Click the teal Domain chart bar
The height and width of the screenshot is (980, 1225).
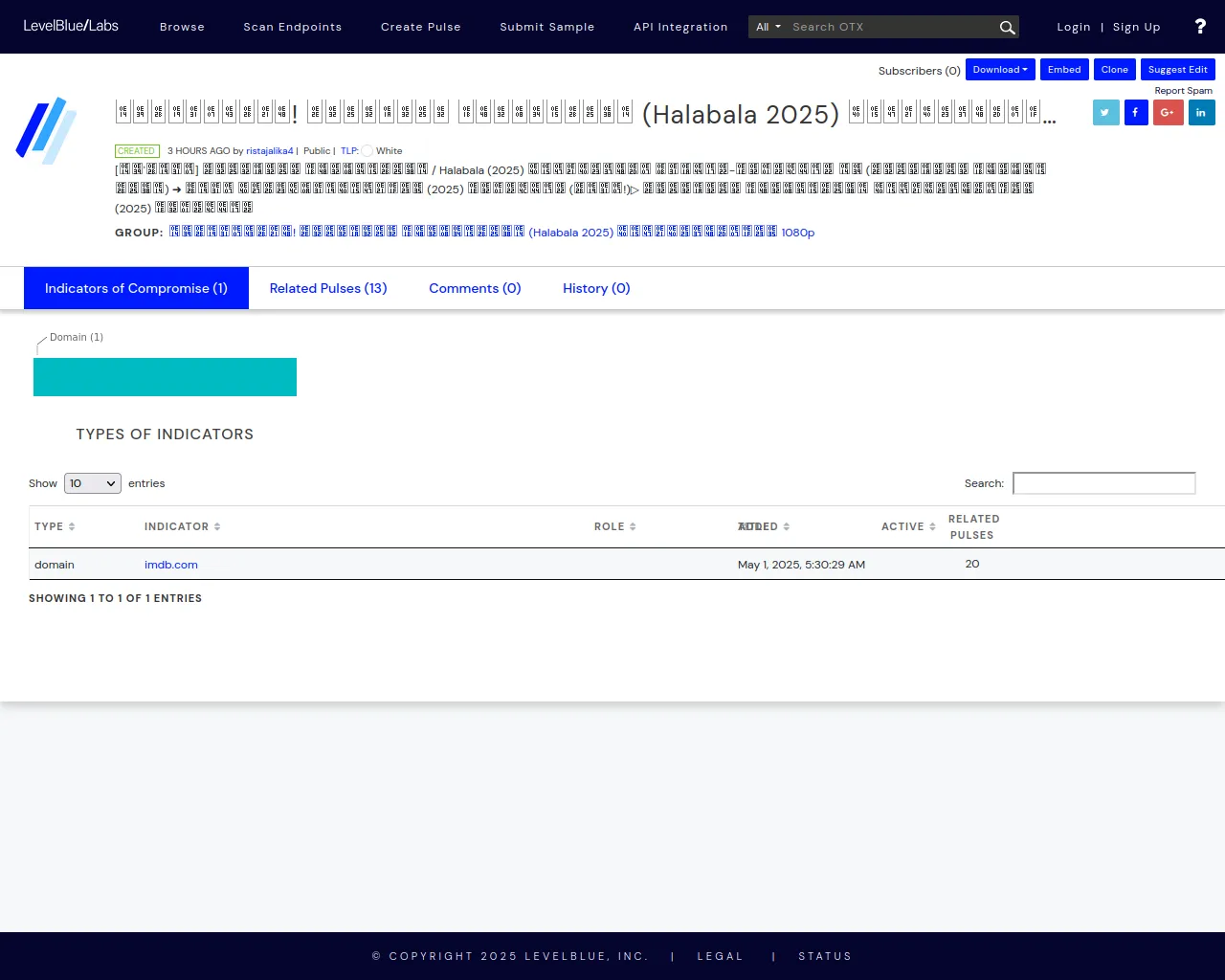[165, 377]
